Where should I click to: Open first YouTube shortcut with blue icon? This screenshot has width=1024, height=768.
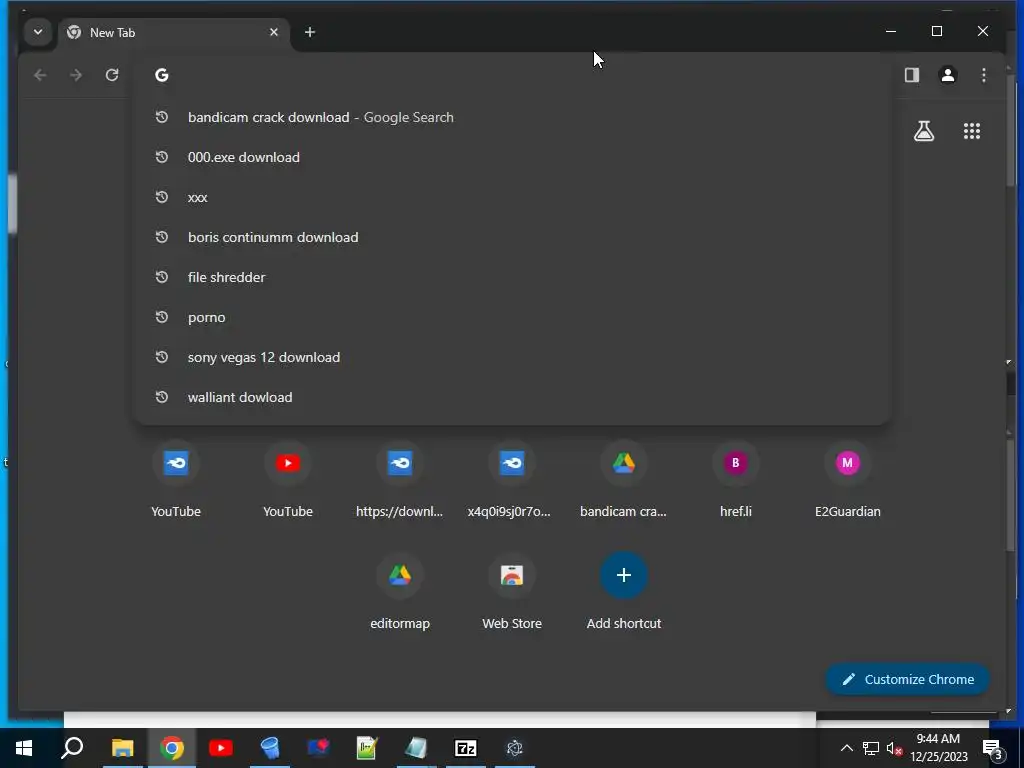click(176, 480)
